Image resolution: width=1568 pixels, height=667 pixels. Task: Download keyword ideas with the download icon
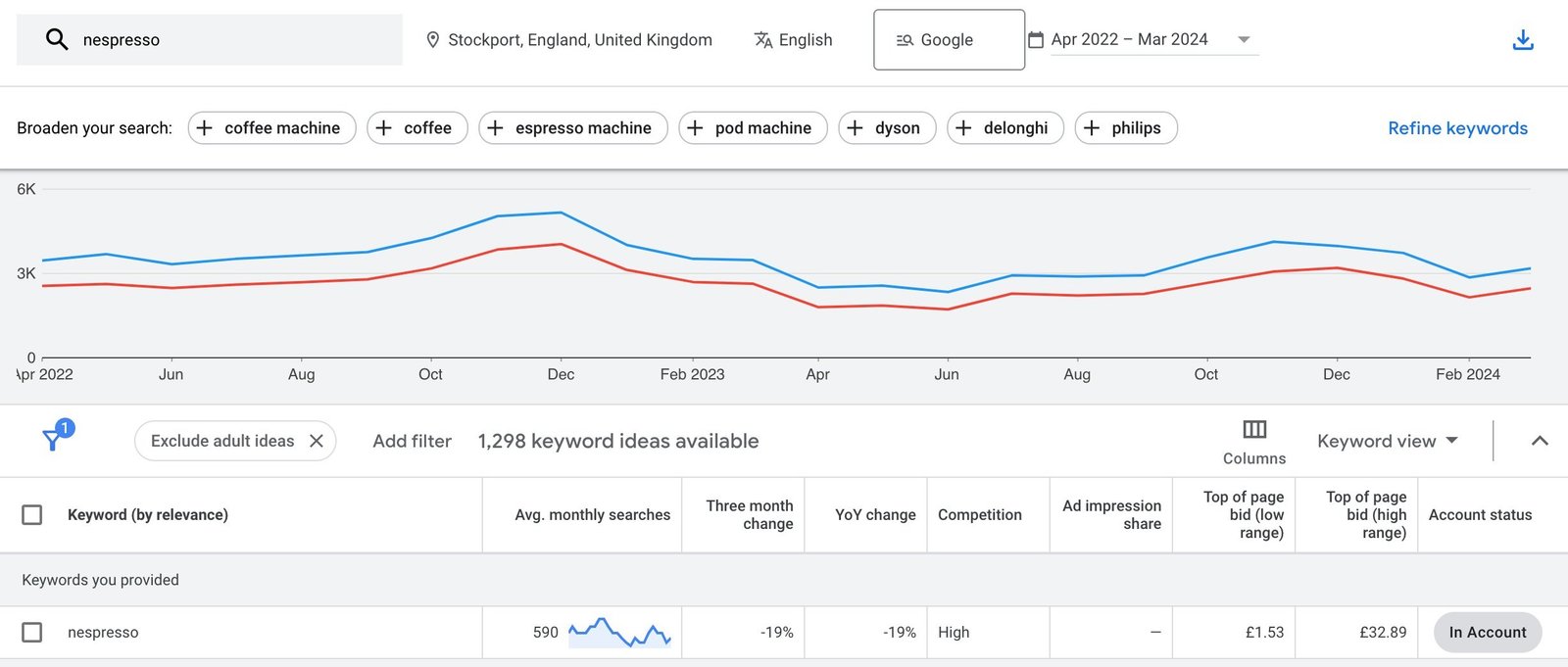[1523, 40]
